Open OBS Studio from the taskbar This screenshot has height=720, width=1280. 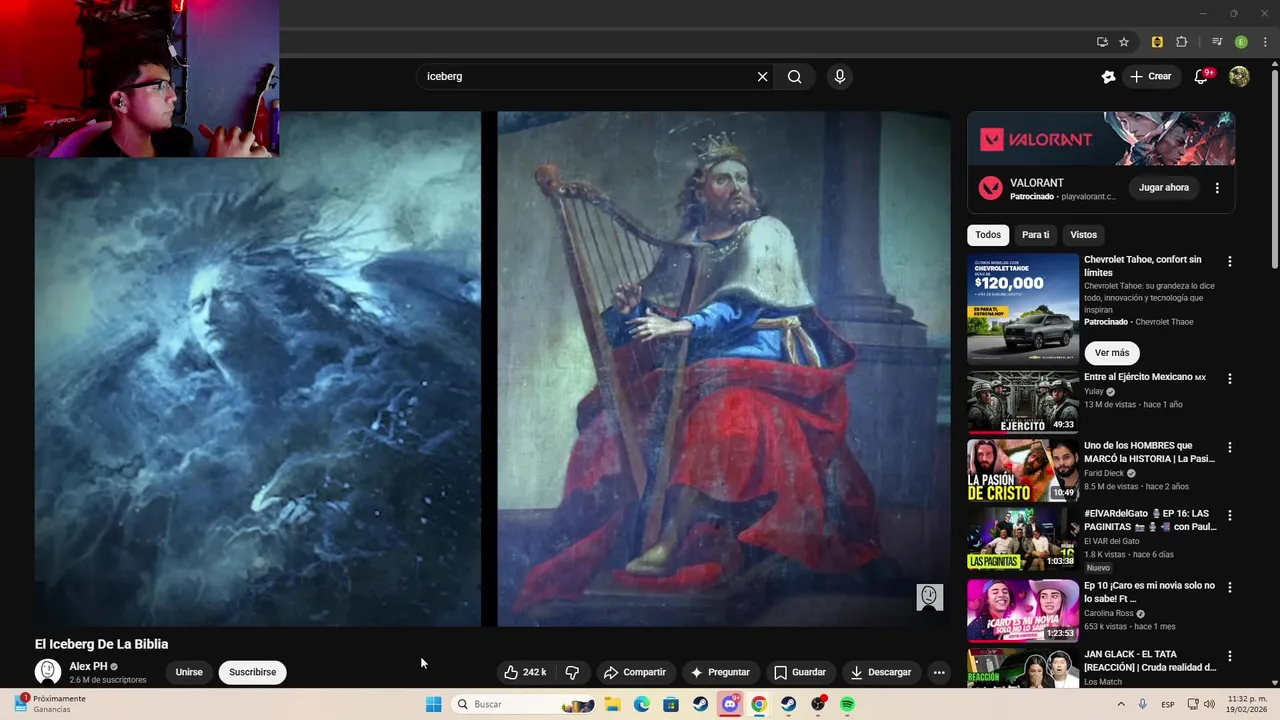coord(818,704)
